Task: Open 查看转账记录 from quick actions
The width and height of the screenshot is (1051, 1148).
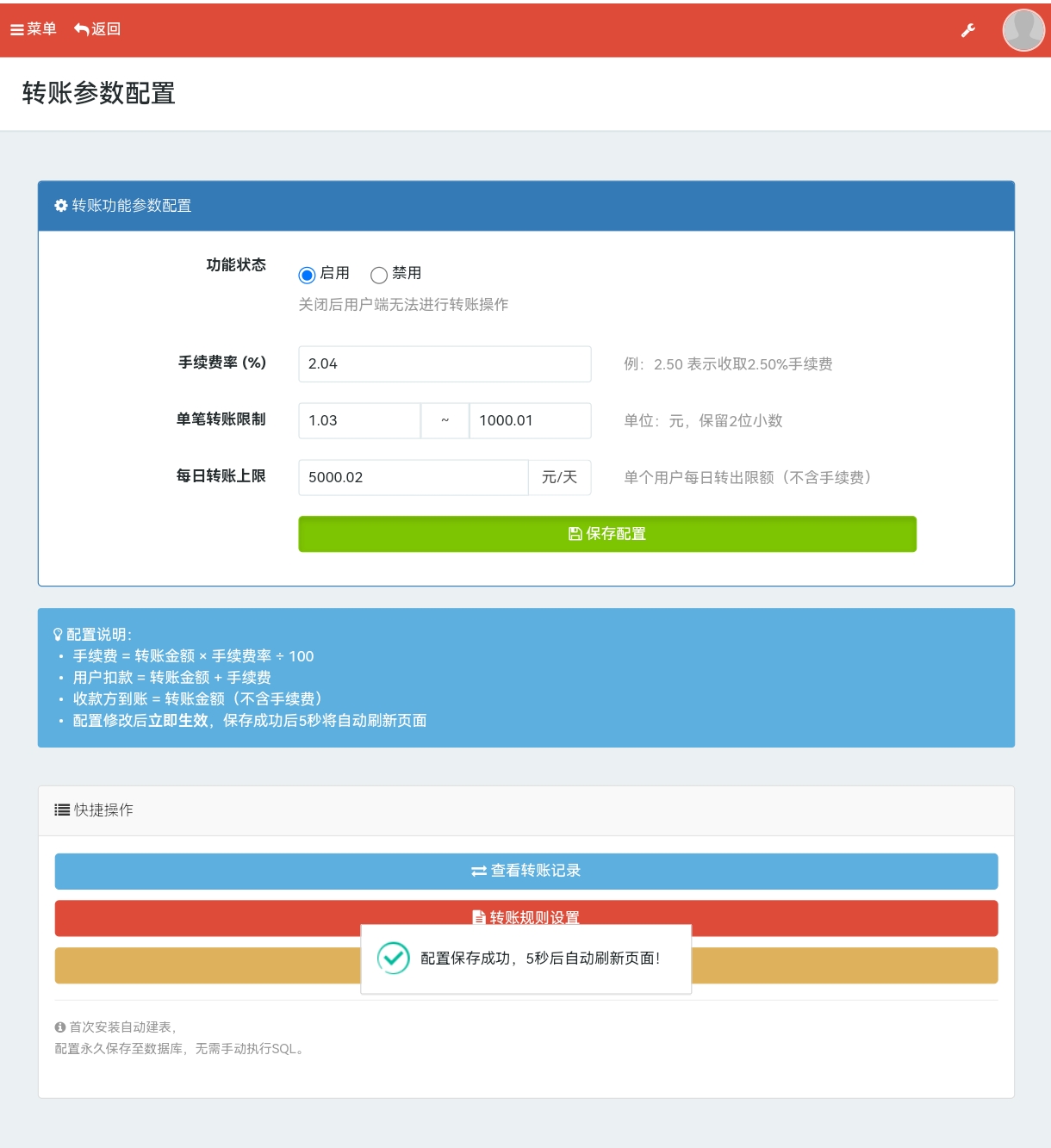Action: (525, 871)
